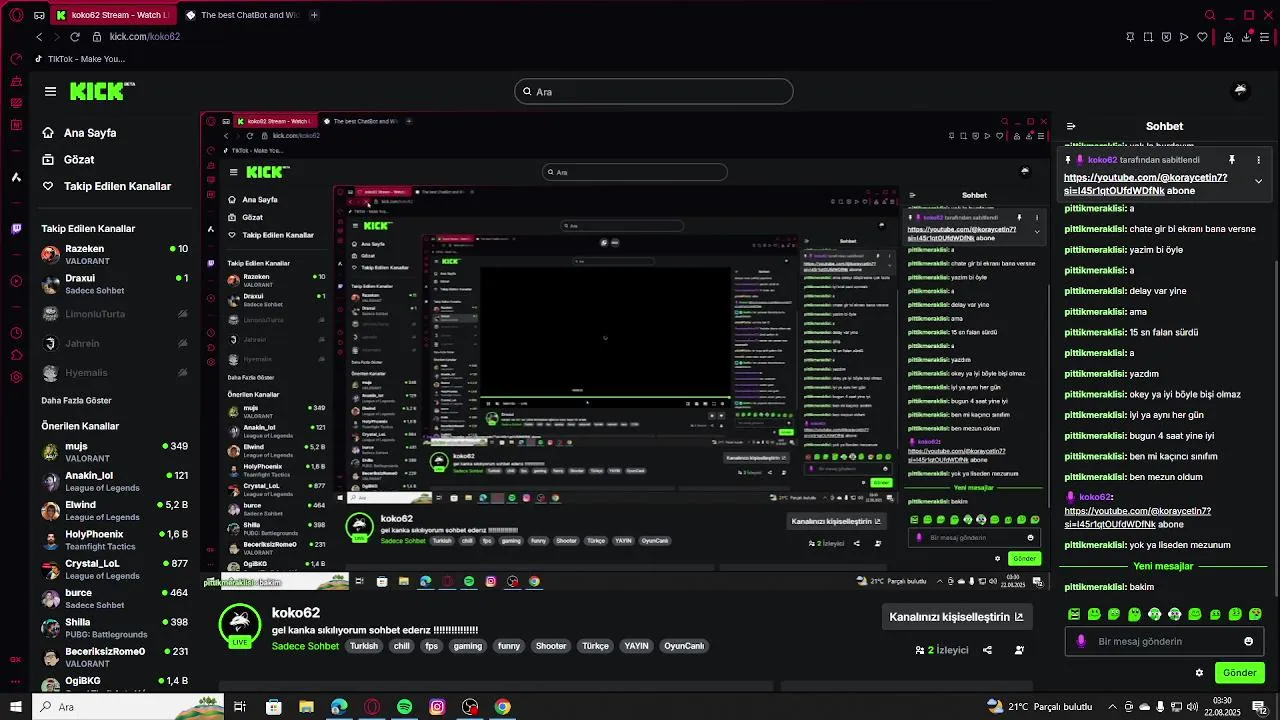Switch to the koko62 Stream tab
Screen dimensions: 1280x720
click(113, 15)
